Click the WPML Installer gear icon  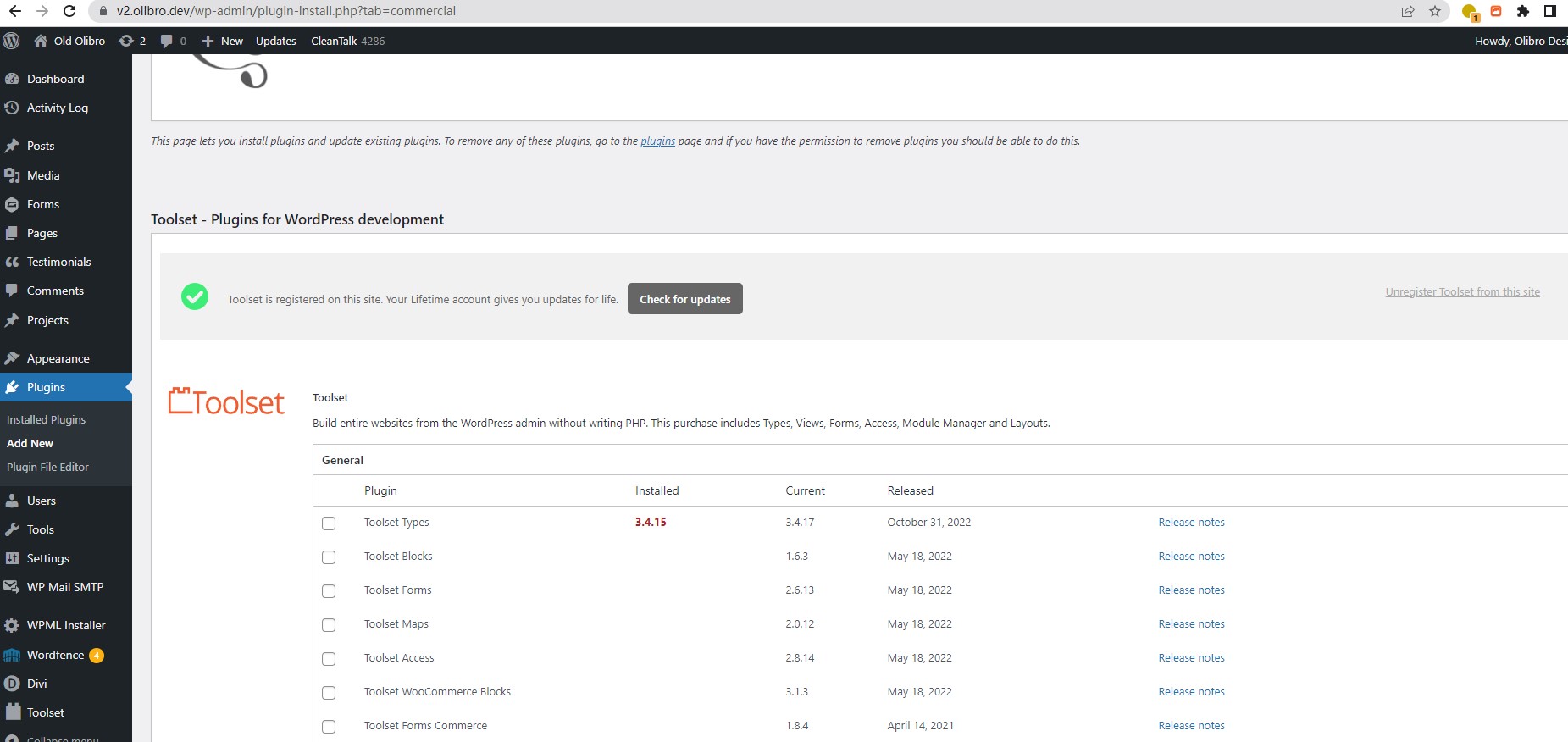[x=12, y=625]
